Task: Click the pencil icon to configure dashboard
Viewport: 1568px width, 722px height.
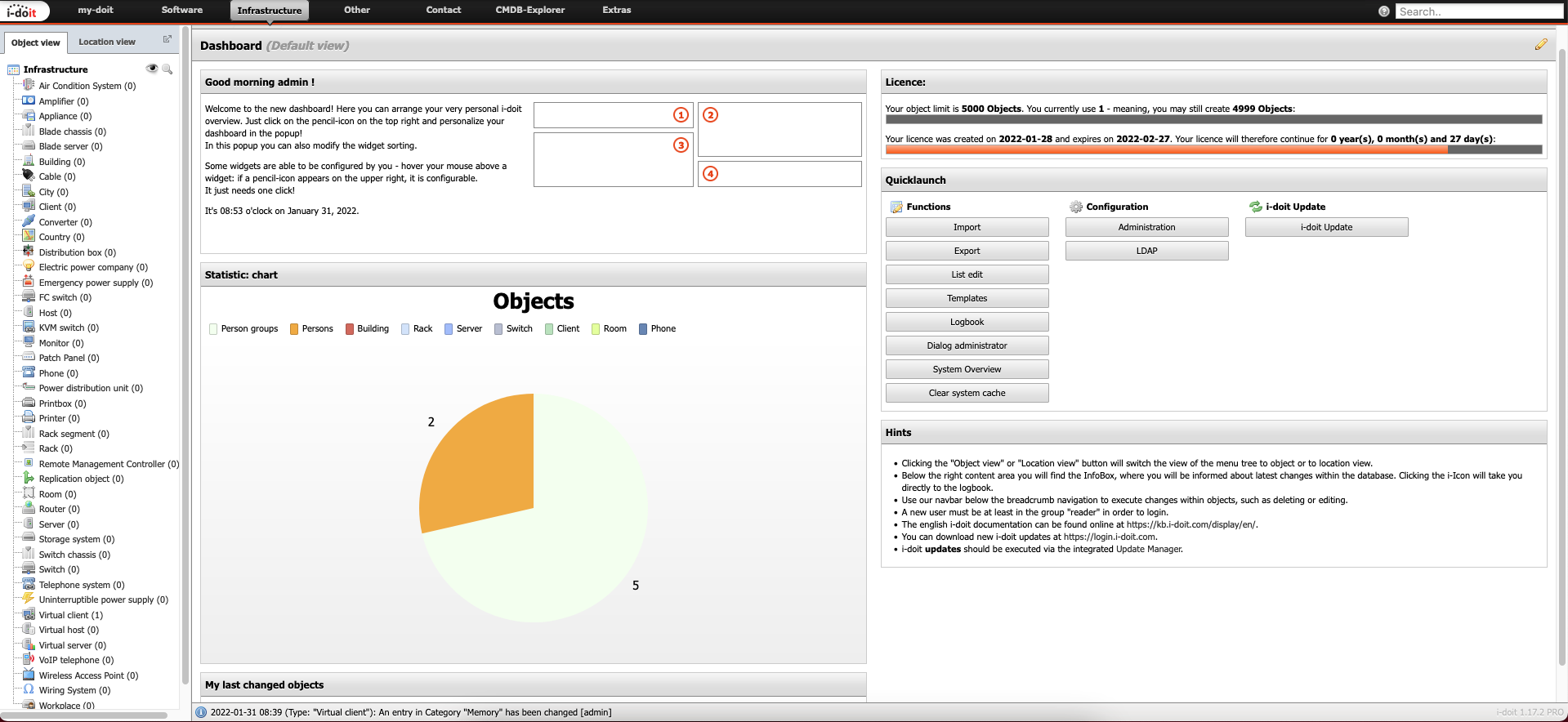Action: click(1540, 45)
